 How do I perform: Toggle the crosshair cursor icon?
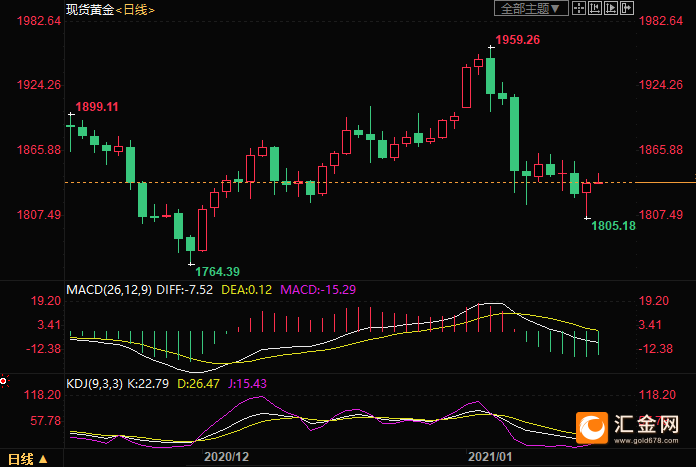point(579,8)
